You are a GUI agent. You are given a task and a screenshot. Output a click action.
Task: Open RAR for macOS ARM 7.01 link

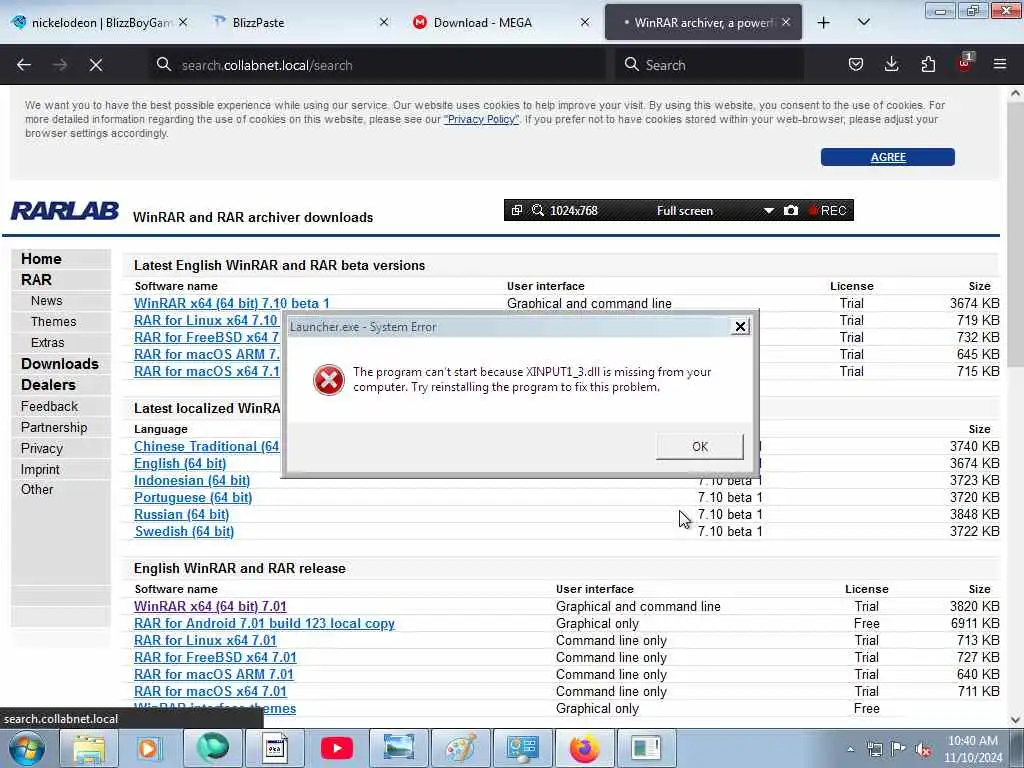pyautogui.click(x=214, y=674)
